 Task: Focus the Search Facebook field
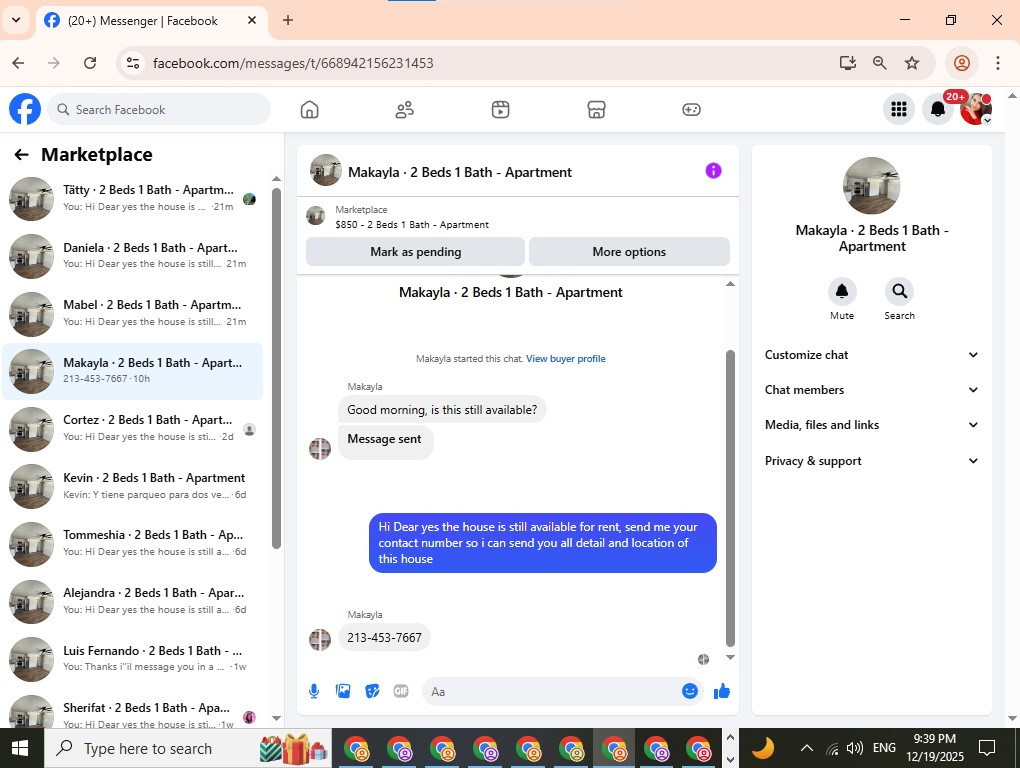click(x=159, y=109)
